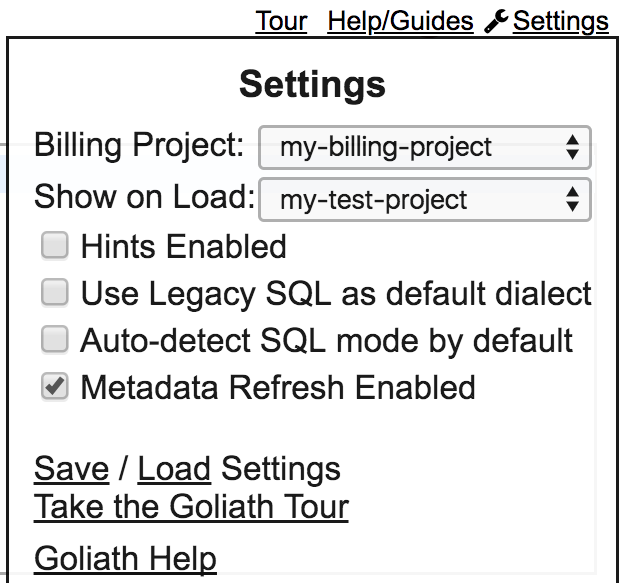The width and height of the screenshot is (625, 583).
Task: Check Use Legacy SQL as default dialect
Action: (x=55, y=292)
